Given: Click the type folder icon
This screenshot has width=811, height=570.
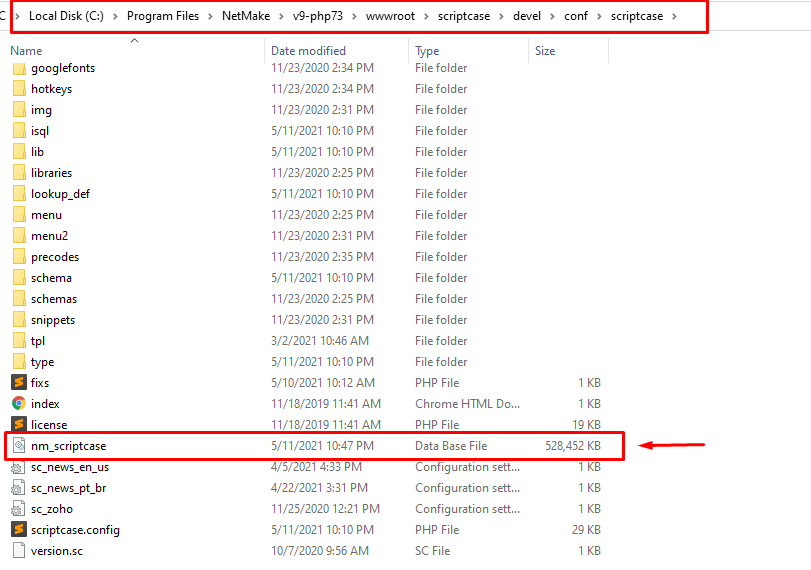Looking at the screenshot, I should (x=19, y=362).
